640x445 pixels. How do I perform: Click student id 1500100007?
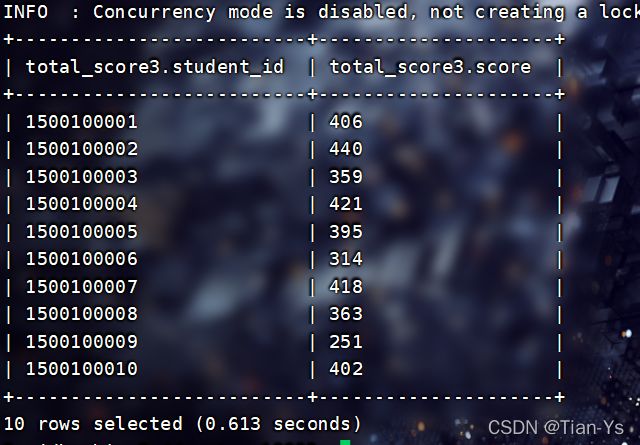point(82,287)
